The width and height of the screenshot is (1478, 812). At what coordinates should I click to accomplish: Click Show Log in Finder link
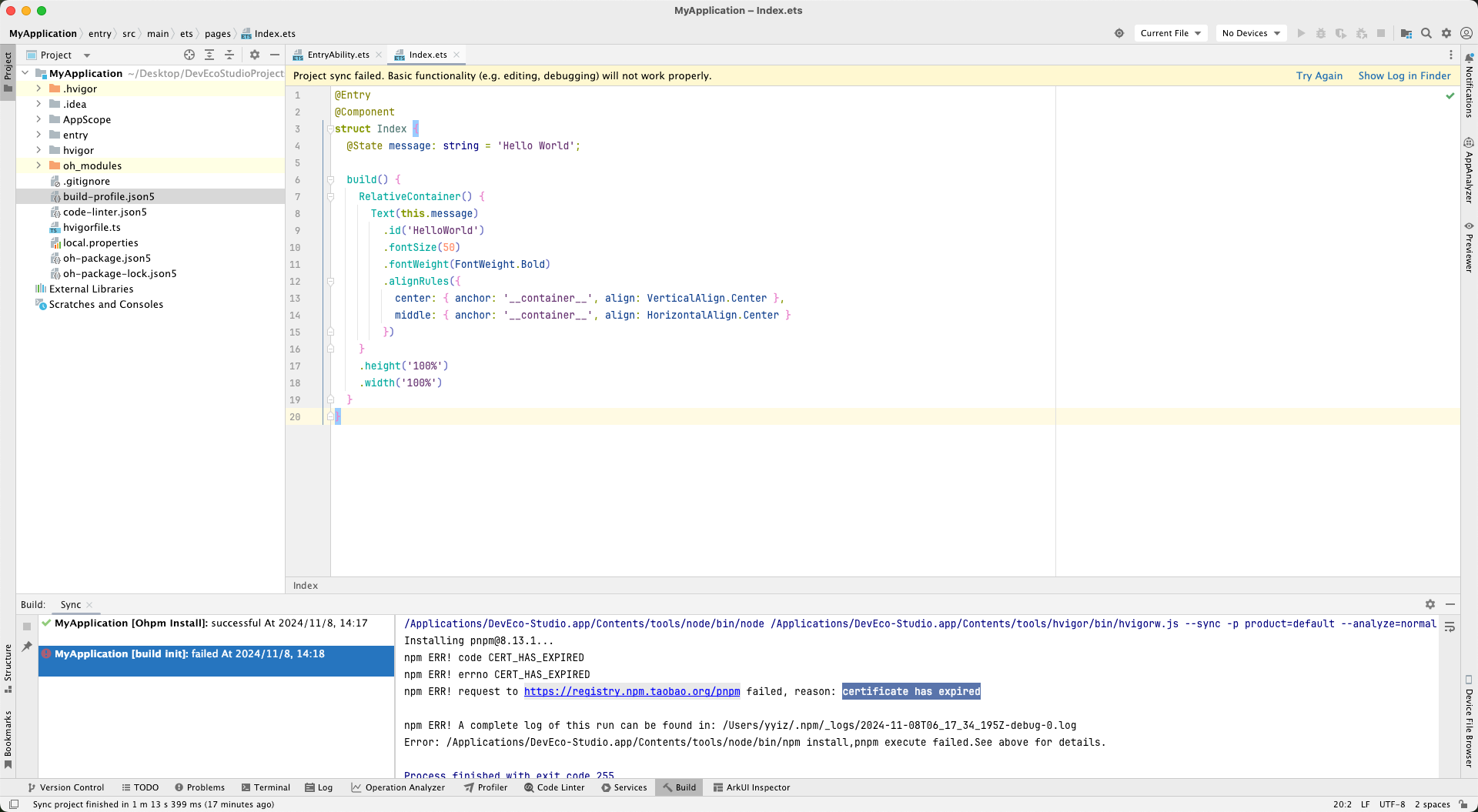[x=1404, y=75]
